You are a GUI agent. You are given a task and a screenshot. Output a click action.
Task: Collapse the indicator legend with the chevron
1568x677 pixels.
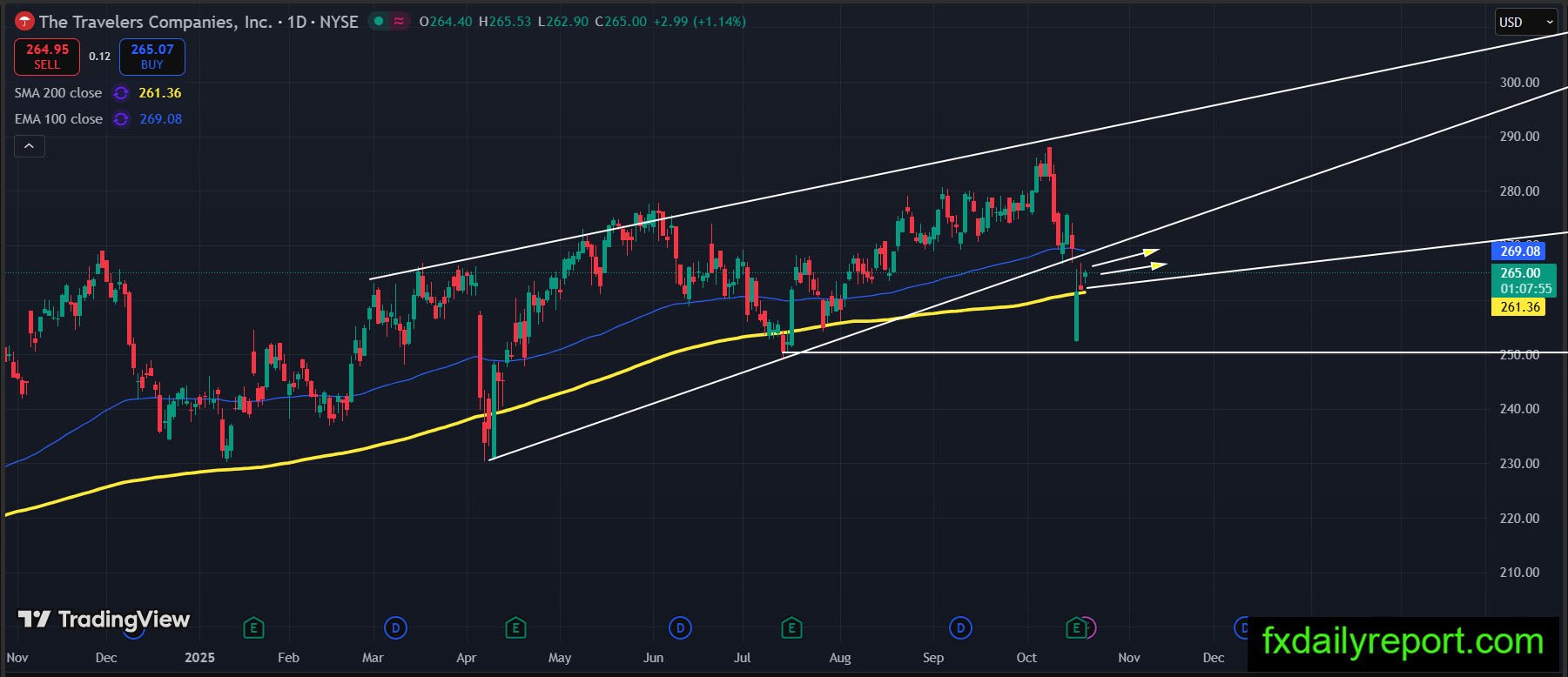[29, 146]
